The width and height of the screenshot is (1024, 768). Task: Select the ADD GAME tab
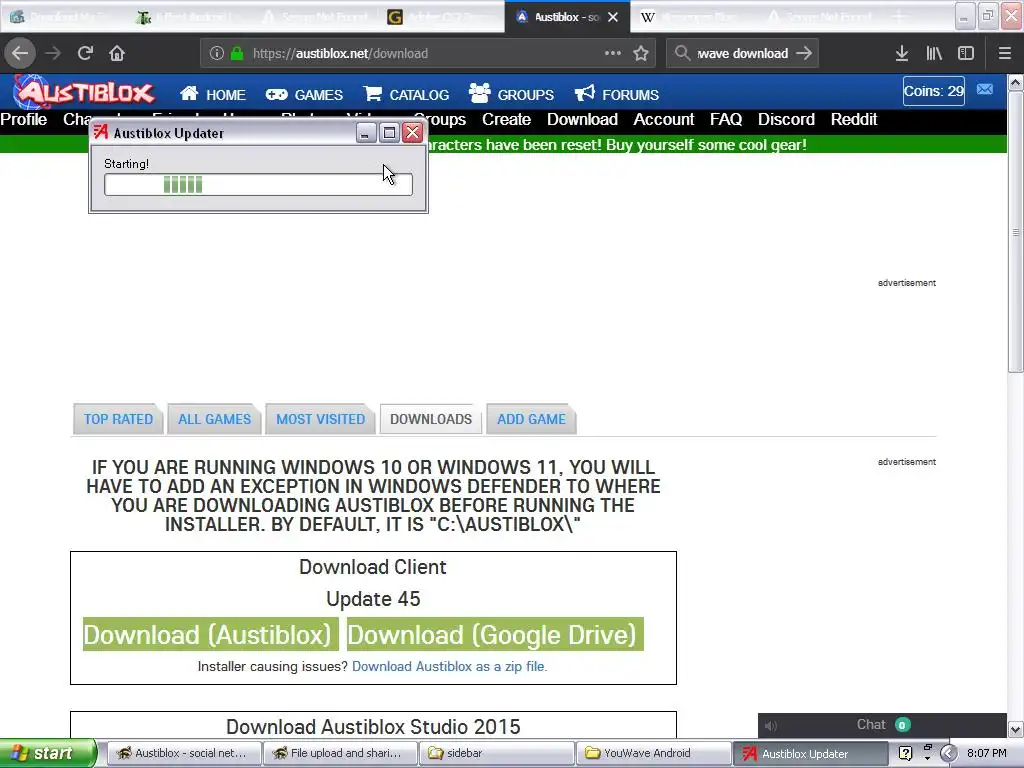(531, 419)
